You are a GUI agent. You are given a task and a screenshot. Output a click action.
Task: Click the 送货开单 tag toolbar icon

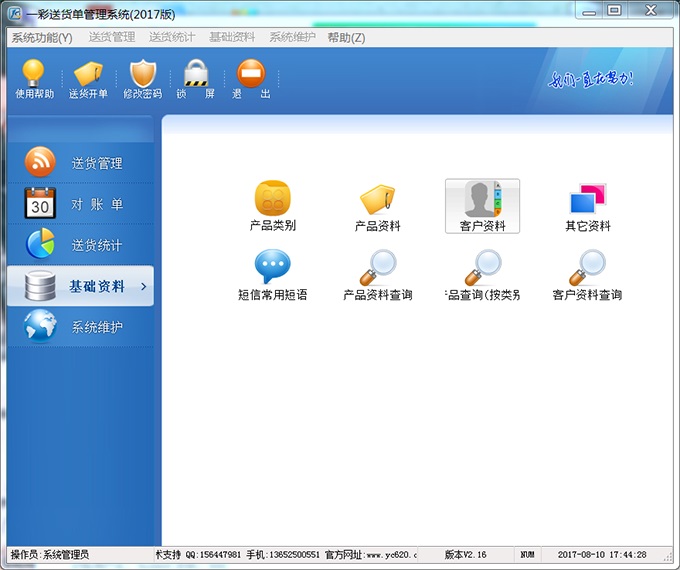coord(88,79)
